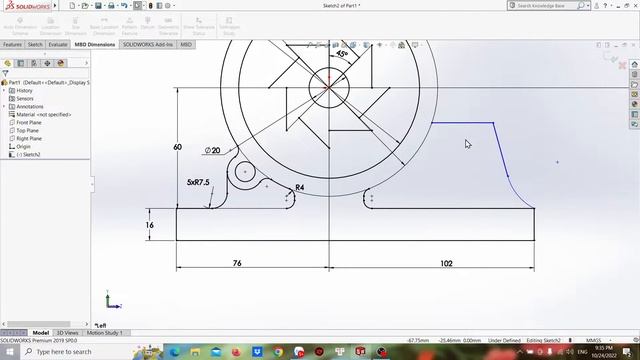640x360 pixels.
Task: Click the Save icon in quick toolbar
Action: (x=98, y=6)
